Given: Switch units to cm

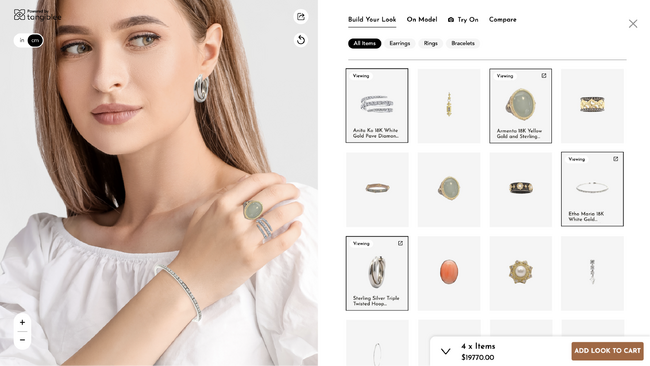Looking at the screenshot, I should tap(35, 40).
